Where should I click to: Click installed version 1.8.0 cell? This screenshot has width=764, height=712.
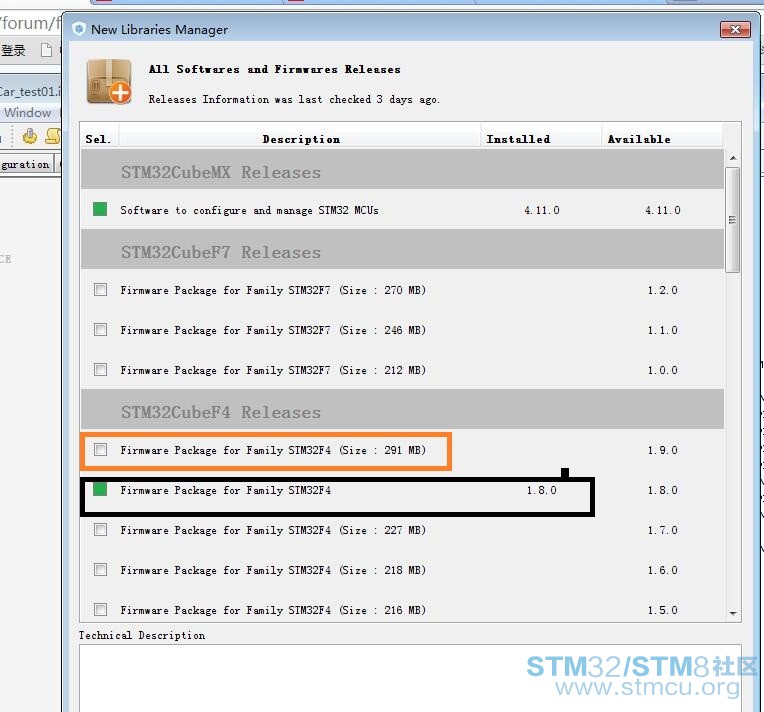(x=541, y=490)
